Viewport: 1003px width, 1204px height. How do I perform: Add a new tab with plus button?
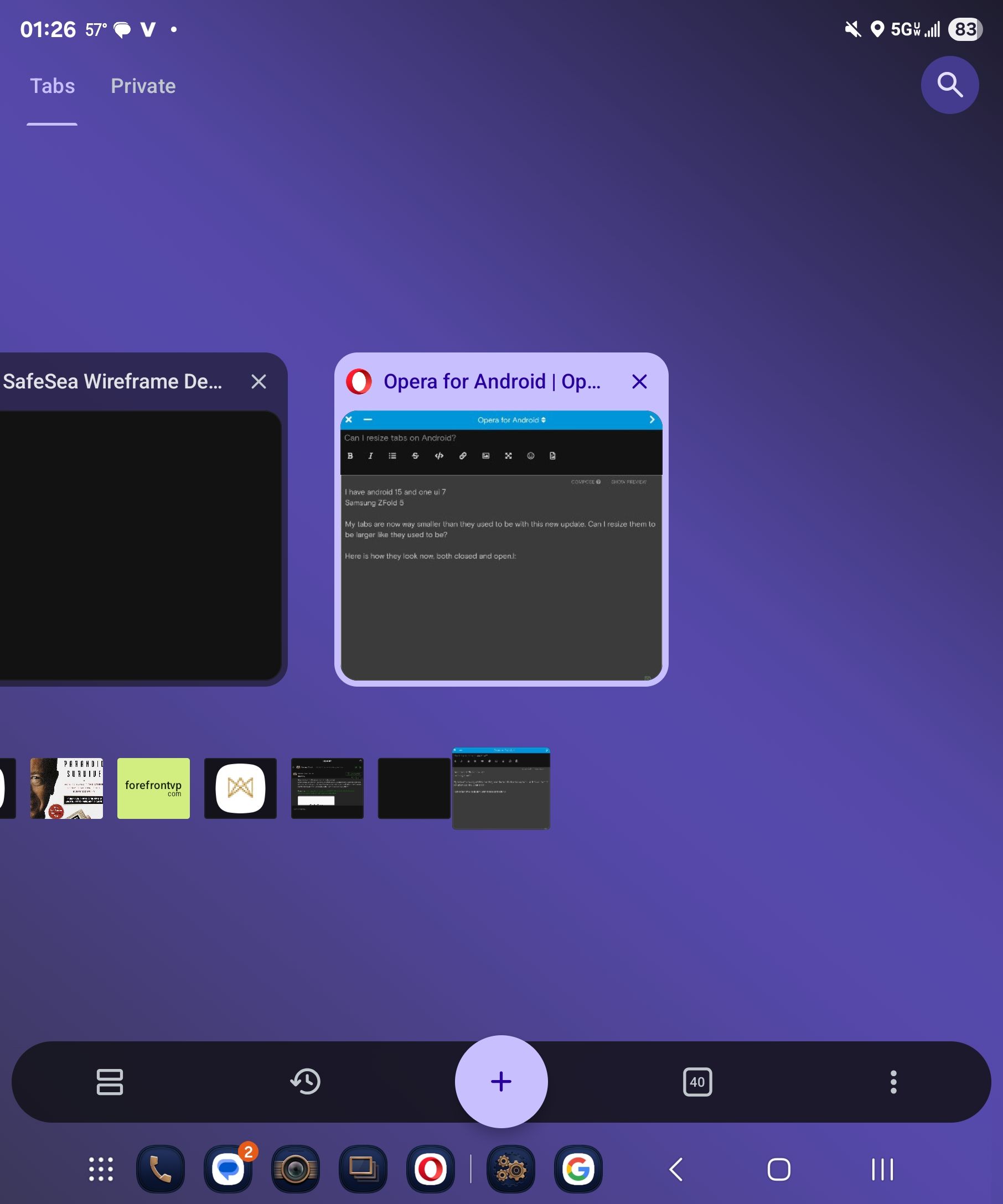pyautogui.click(x=501, y=1081)
